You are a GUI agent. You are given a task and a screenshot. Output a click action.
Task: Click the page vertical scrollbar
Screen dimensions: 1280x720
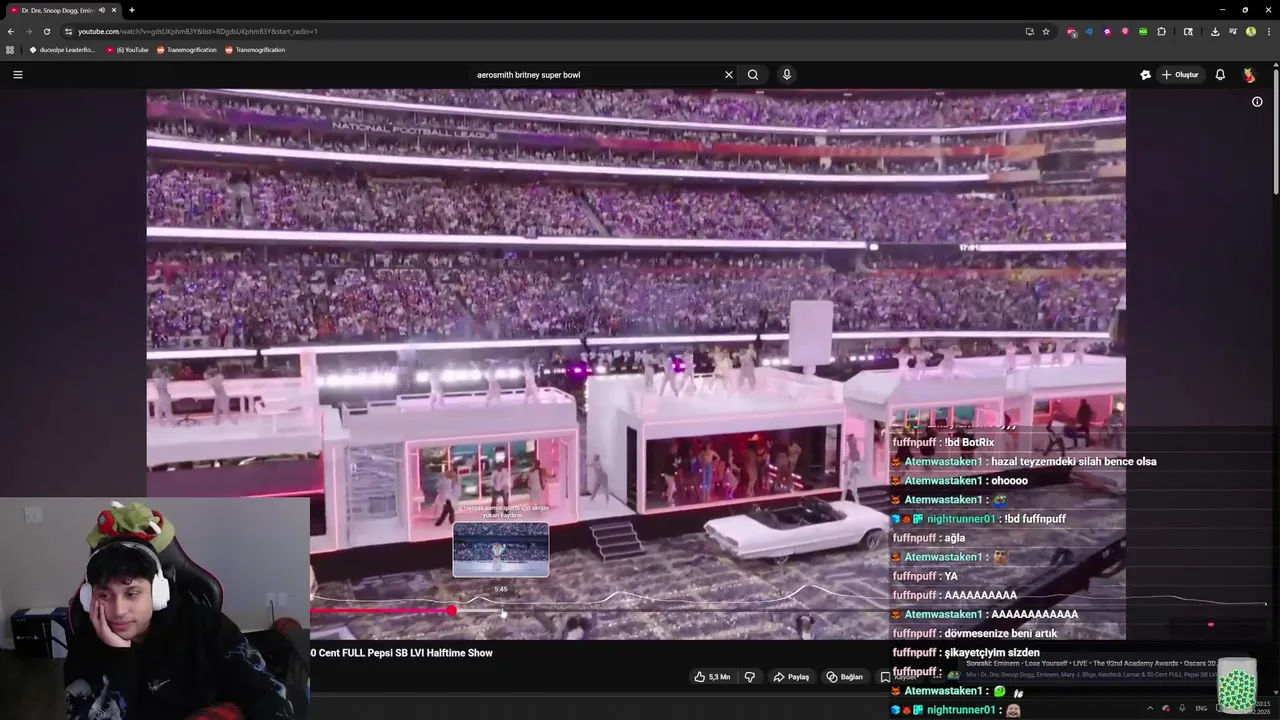[1276, 130]
